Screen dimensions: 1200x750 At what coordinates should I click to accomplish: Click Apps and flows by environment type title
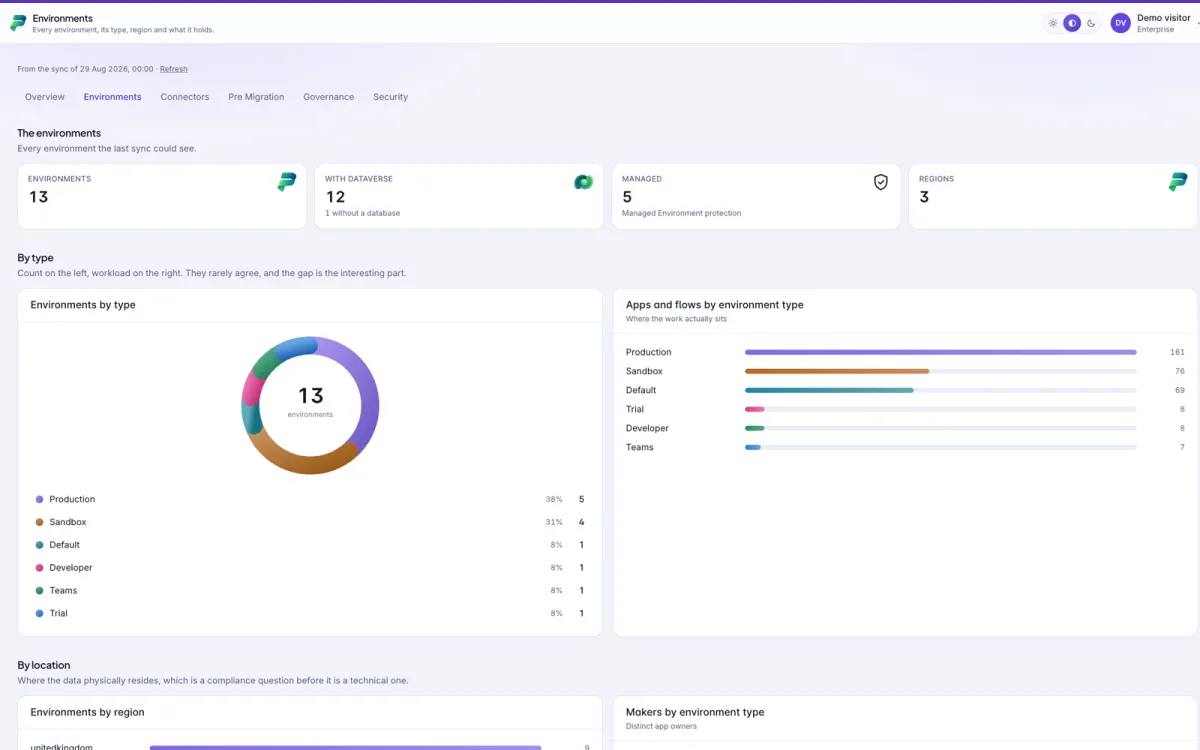(714, 305)
